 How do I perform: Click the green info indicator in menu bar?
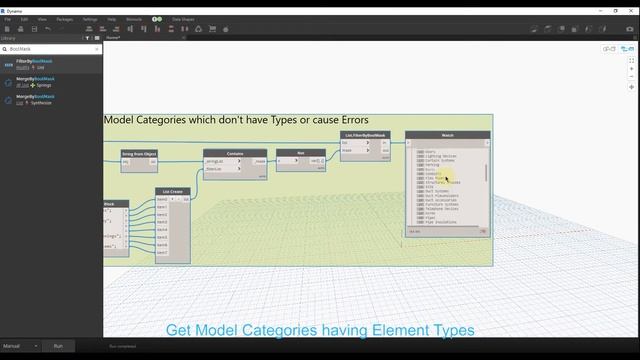(157, 19)
